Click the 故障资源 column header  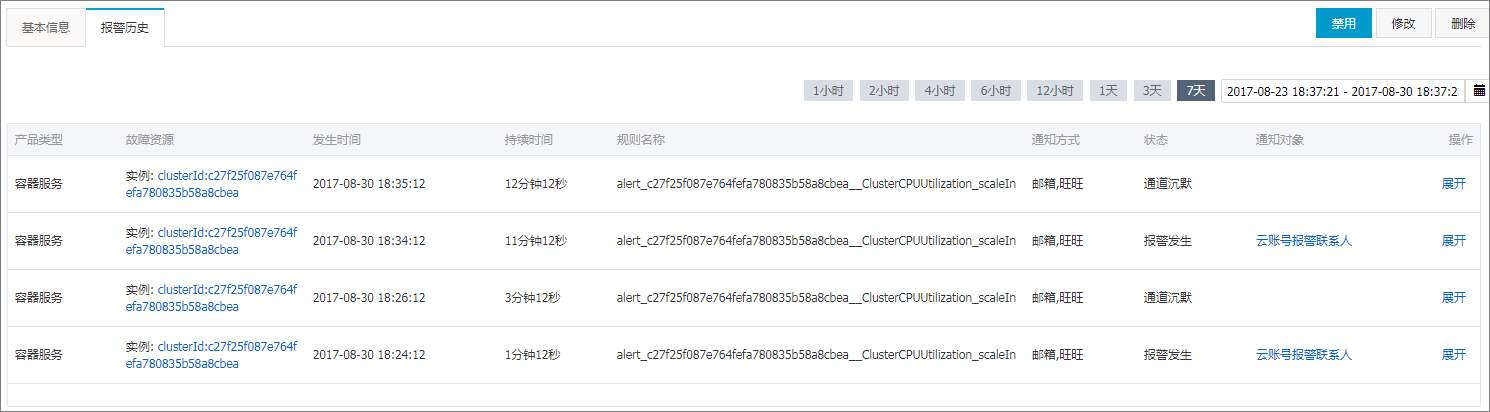(150, 140)
